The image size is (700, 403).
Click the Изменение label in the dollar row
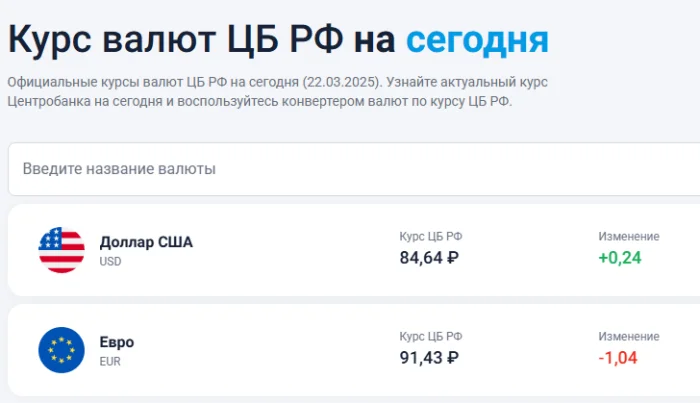tap(629, 236)
